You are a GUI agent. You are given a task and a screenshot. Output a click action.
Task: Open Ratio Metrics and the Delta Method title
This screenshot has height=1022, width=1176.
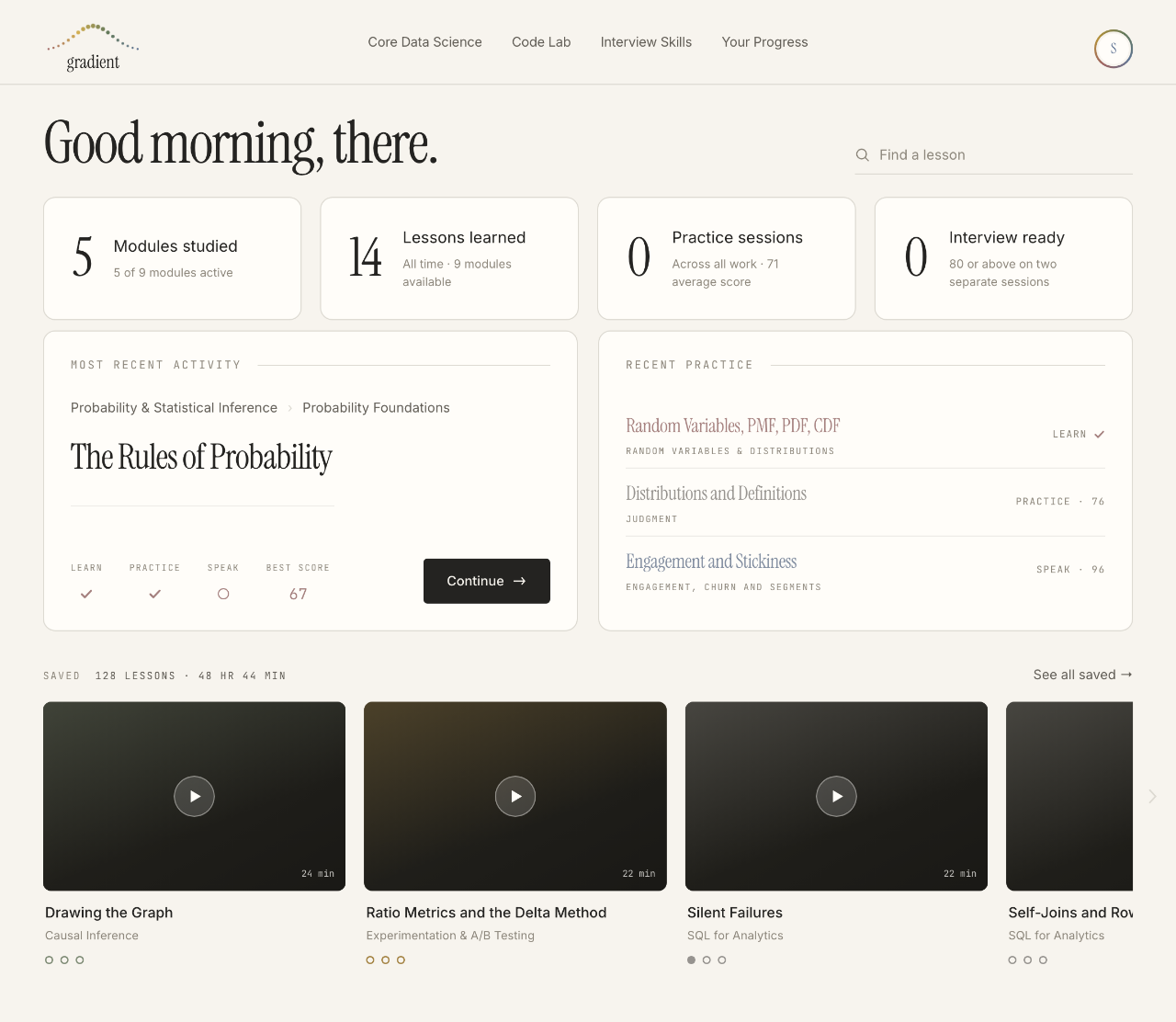click(486, 913)
